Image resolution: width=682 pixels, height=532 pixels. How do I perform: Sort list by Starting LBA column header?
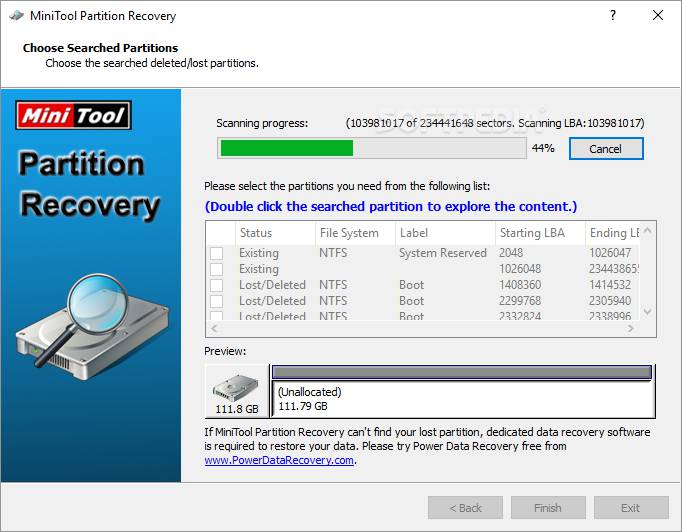[x=540, y=233]
